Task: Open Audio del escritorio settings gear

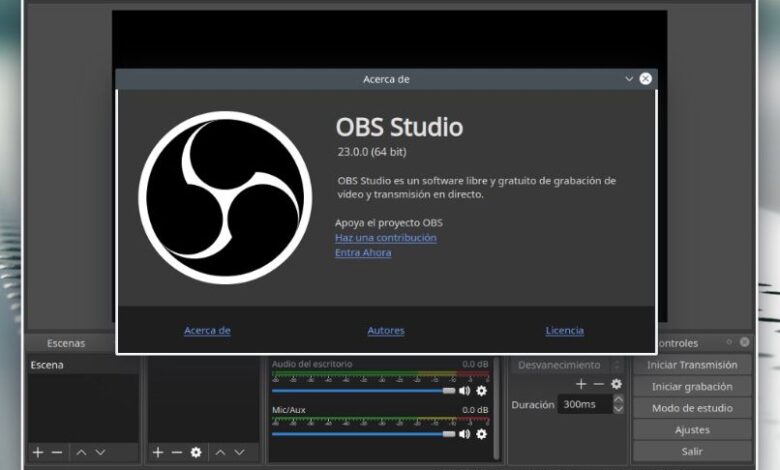Action: [482, 391]
